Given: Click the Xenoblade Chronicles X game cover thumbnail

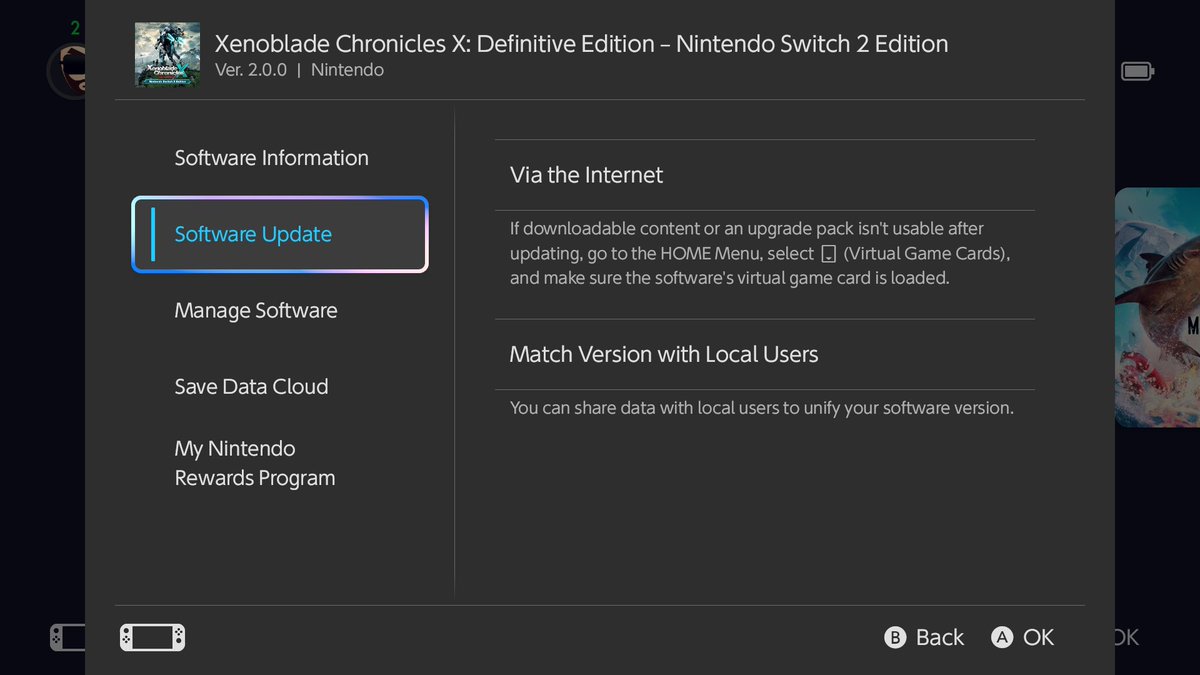Looking at the screenshot, I should [x=167, y=54].
